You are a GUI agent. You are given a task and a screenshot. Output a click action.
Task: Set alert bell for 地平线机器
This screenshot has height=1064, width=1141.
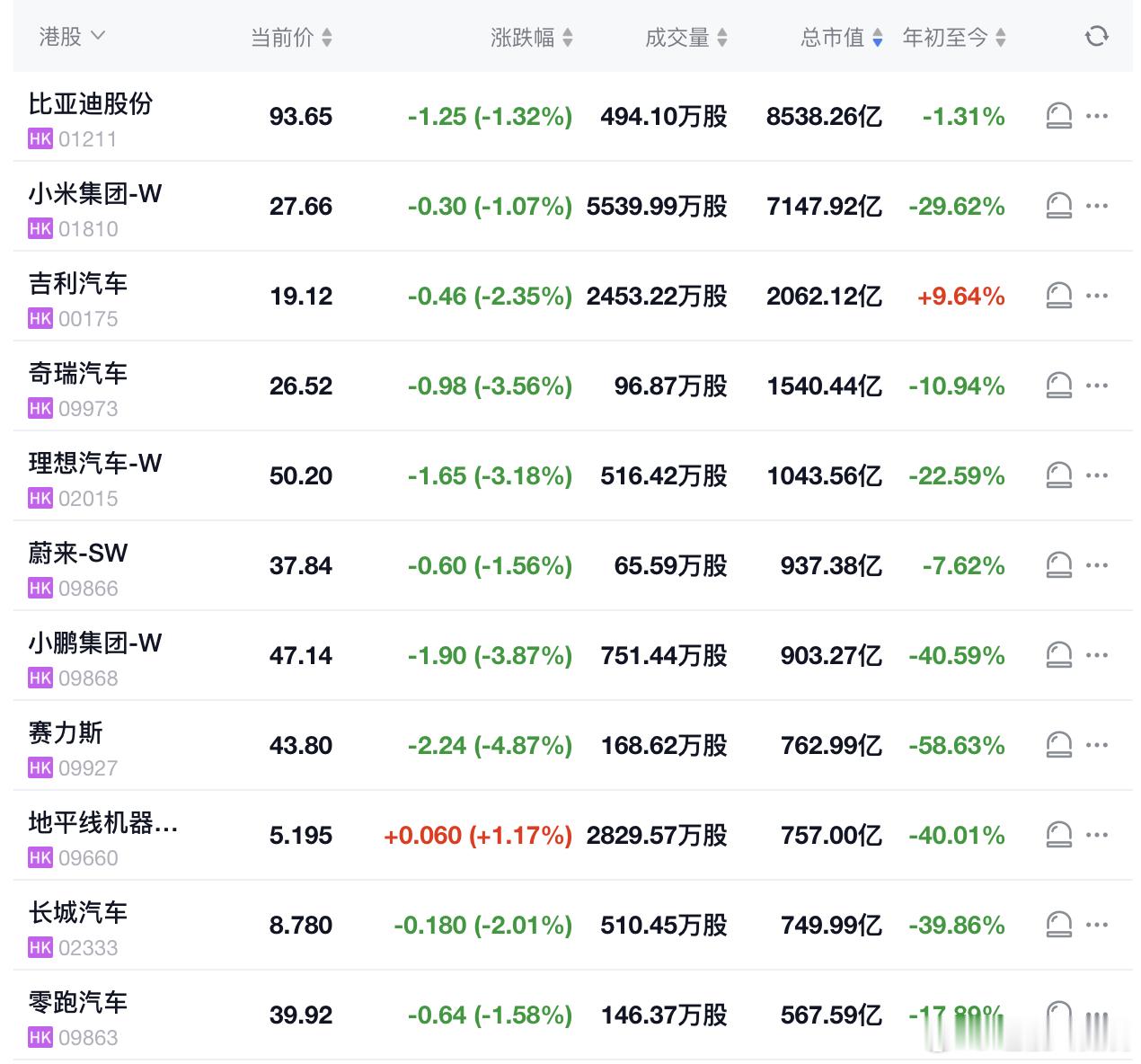(1059, 835)
